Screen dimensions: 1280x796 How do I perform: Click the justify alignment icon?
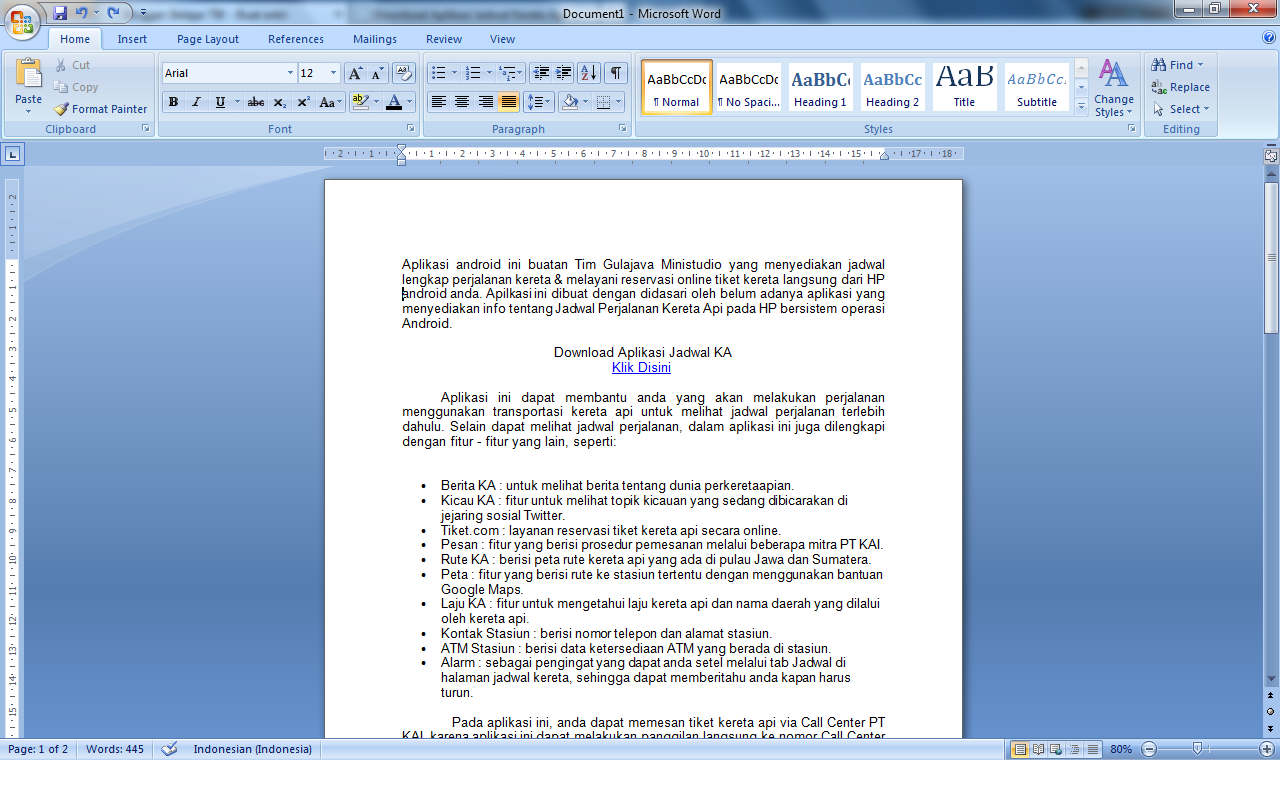pos(508,102)
